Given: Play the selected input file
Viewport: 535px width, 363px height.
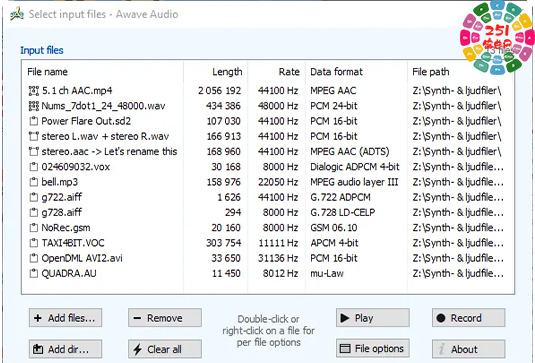Looking at the screenshot, I should 373,318.
